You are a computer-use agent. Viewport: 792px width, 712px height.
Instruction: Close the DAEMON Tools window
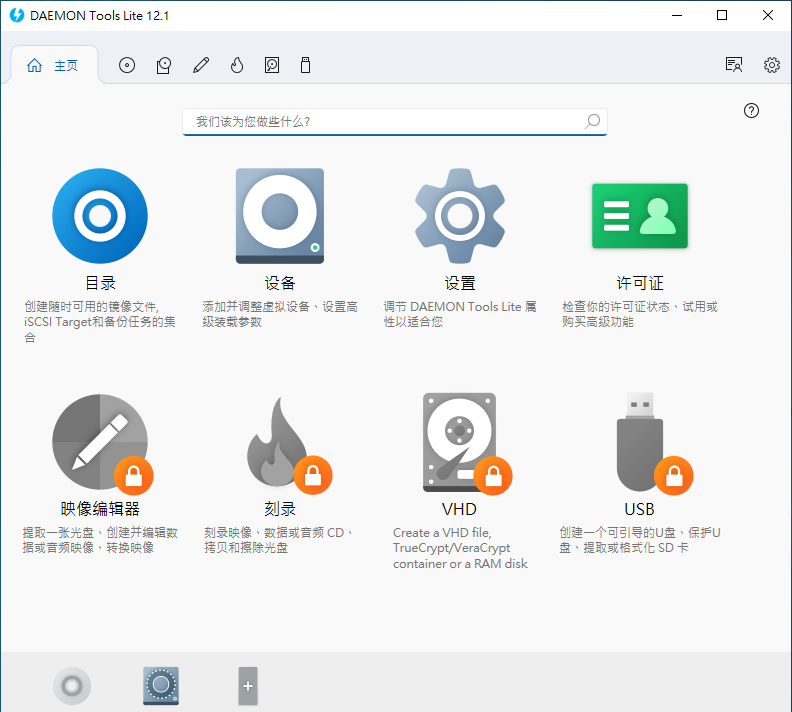(768, 15)
